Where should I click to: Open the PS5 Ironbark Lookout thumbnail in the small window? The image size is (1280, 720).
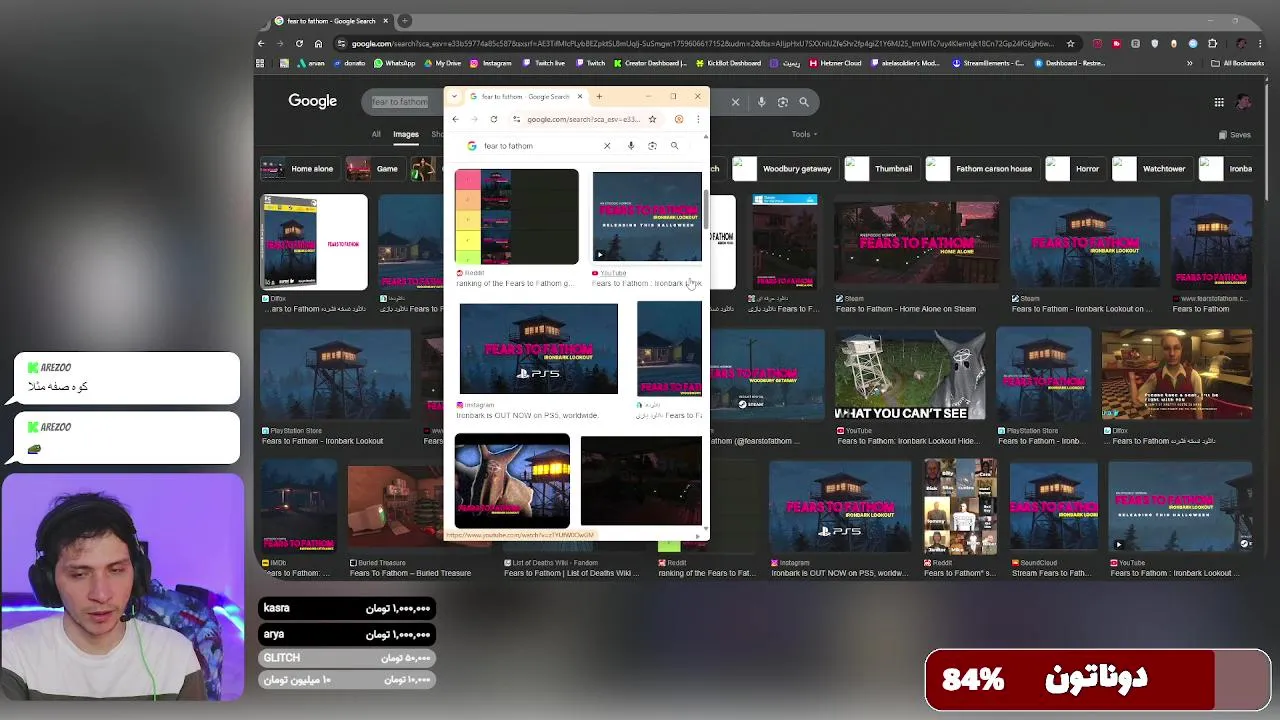[538, 349]
